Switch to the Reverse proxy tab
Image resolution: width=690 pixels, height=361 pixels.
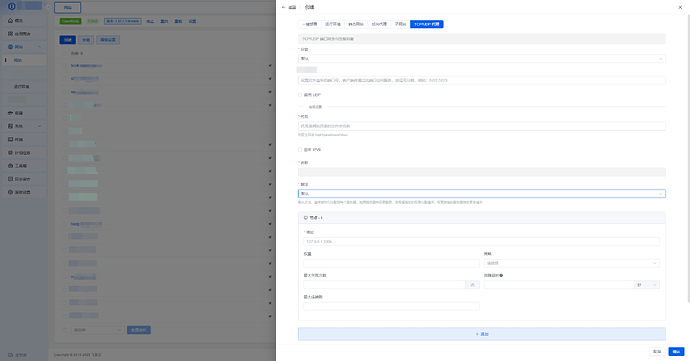coord(379,24)
